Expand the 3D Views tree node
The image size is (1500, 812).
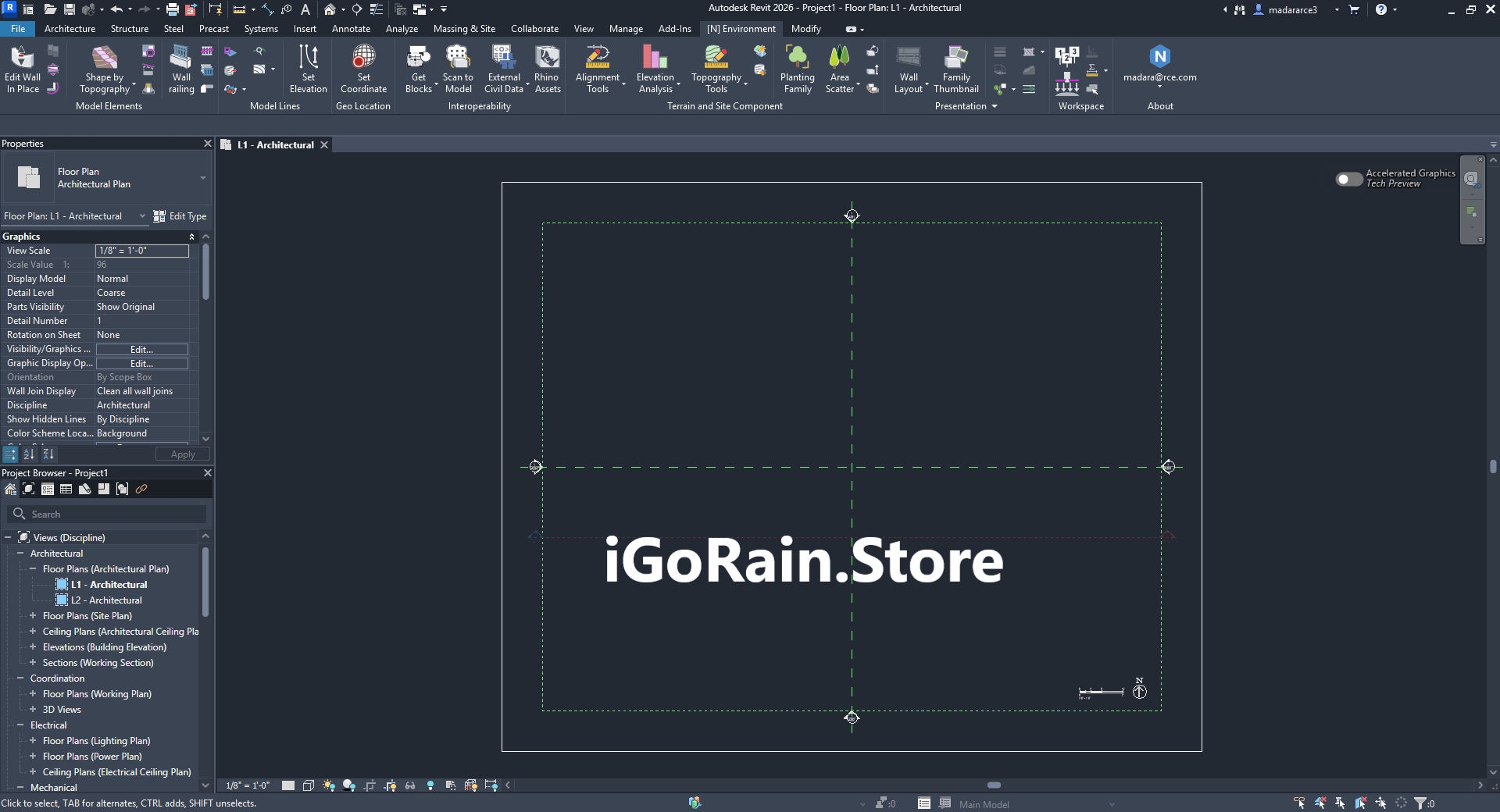[x=33, y=710]
